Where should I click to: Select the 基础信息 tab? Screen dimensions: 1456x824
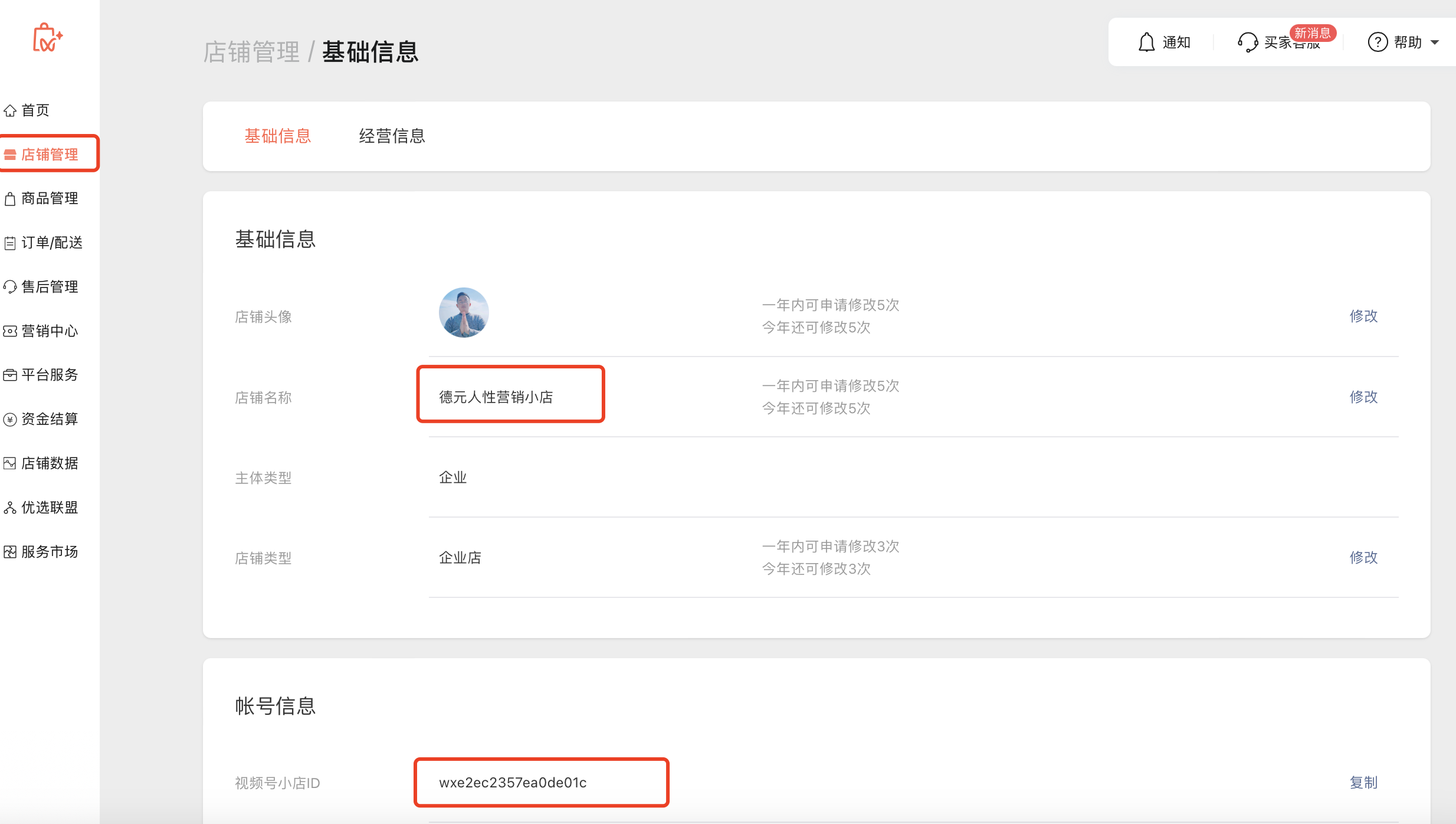278,136
